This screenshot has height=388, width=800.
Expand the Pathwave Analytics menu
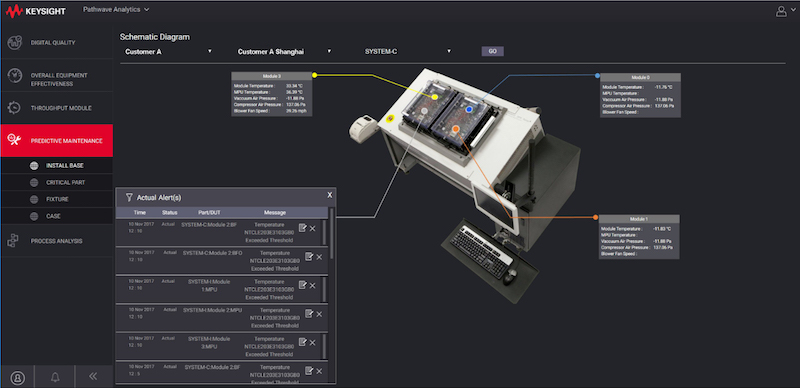(x=116, y=9)
